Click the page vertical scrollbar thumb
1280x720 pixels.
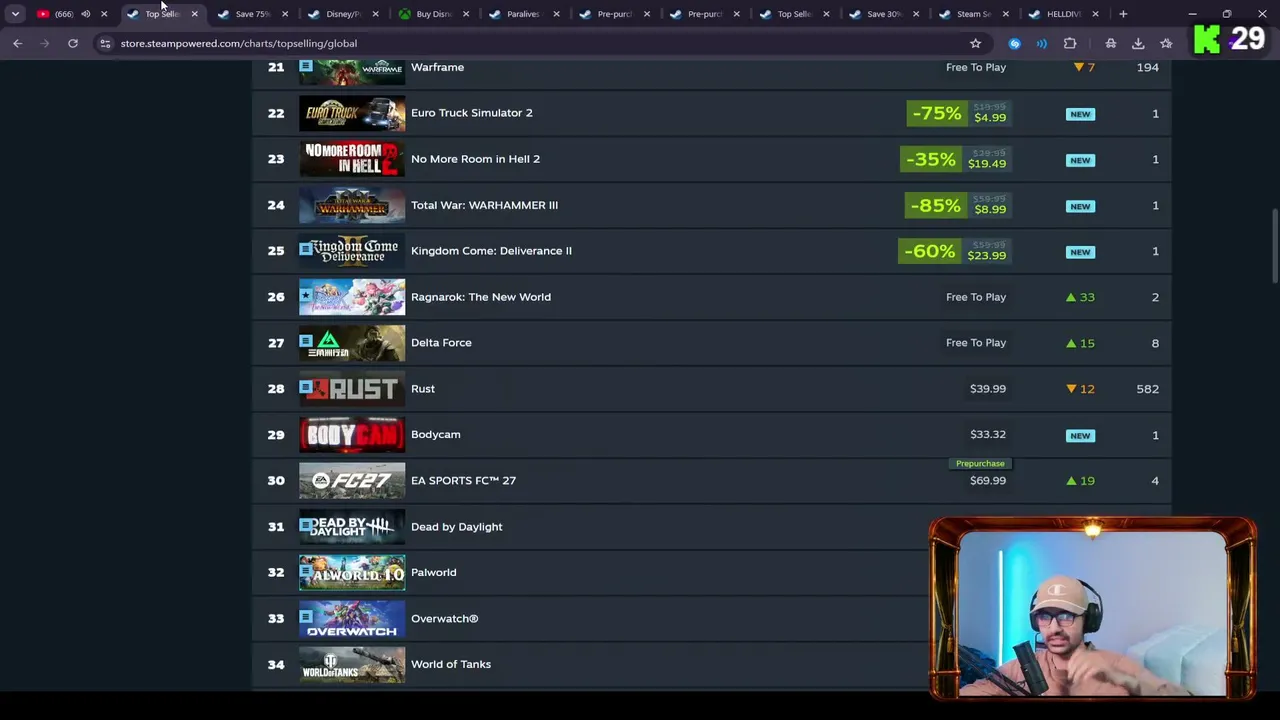(x=1274, y=246)
